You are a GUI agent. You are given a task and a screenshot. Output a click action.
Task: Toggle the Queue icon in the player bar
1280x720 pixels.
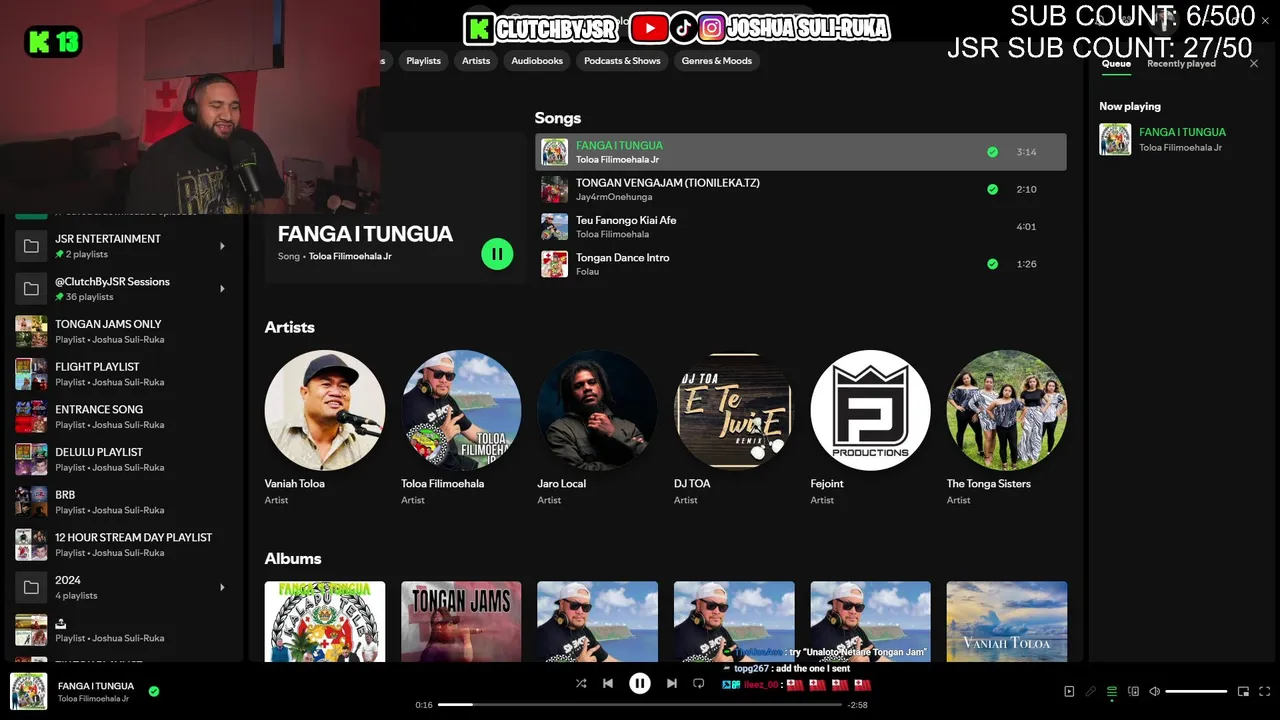(x=1111, y=691)
